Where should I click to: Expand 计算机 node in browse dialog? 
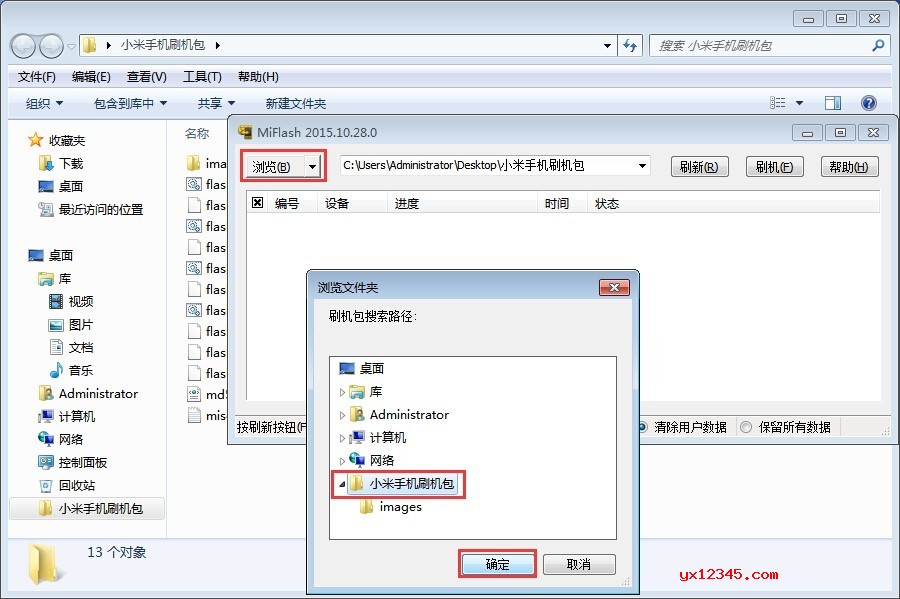[342, 438]
